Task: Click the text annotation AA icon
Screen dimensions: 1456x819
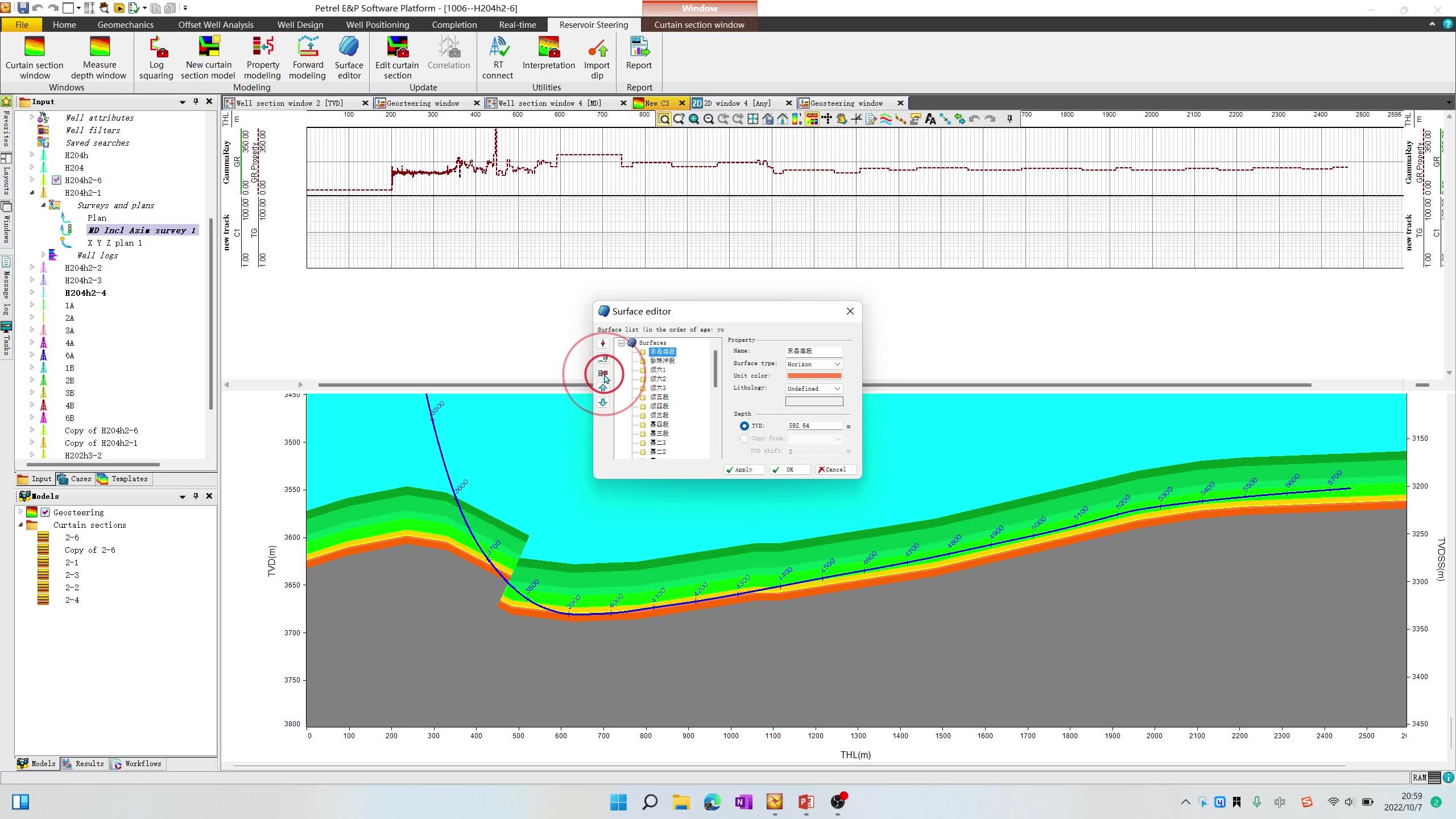Action: tap(930, 119)
